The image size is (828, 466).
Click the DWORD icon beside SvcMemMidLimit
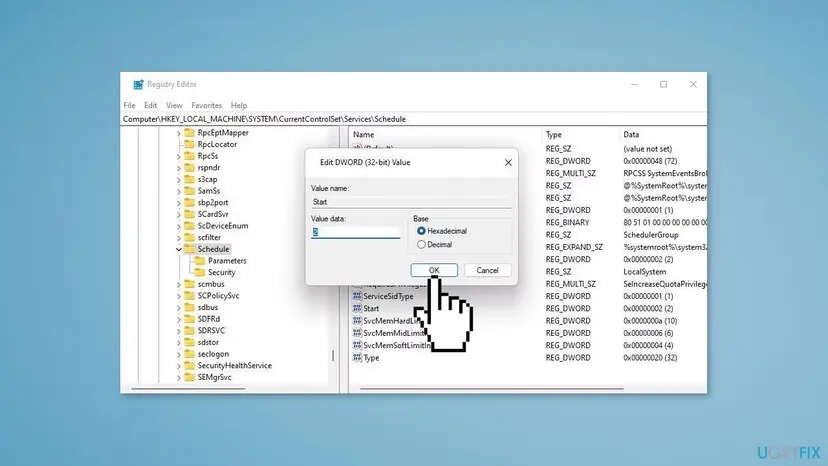click(357, 333)
